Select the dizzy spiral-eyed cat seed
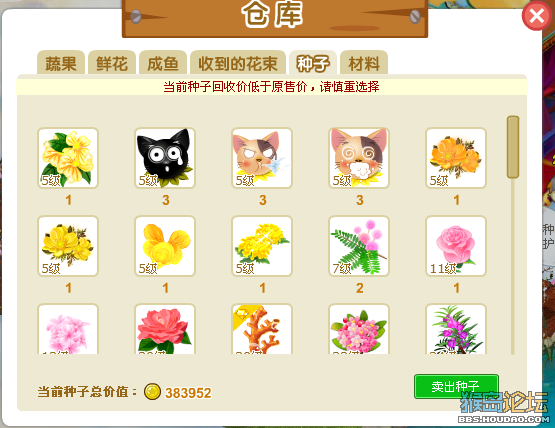 [359, 158]
